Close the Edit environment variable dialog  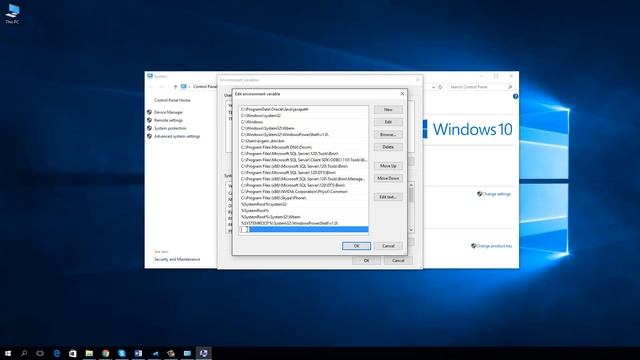coord(402,94)
